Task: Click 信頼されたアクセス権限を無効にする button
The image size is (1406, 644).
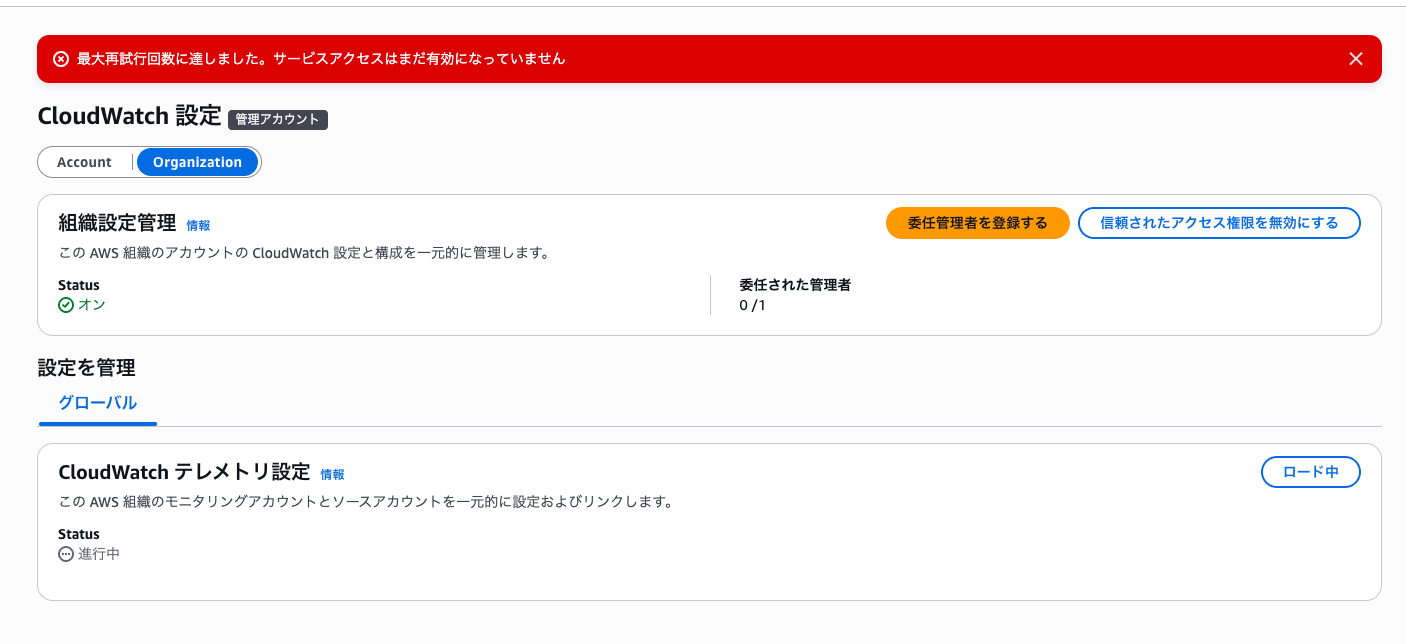Action: [1219, 223]
